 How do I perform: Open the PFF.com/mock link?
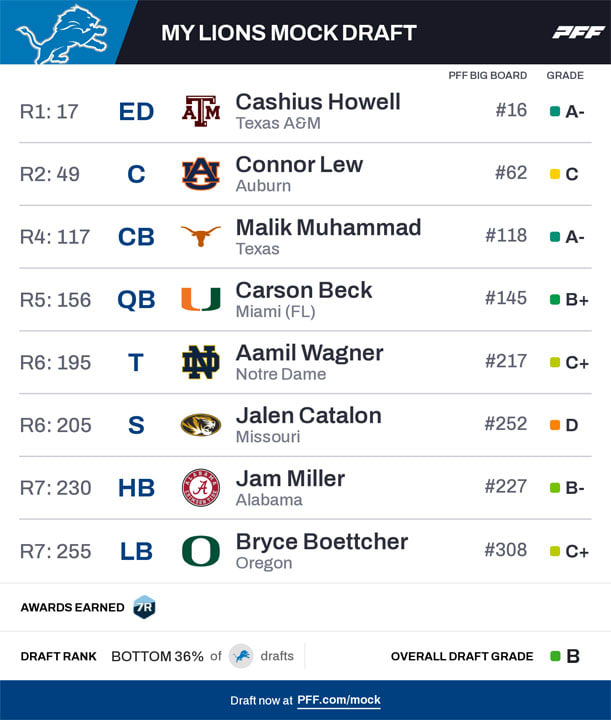(x=339, y=701)
